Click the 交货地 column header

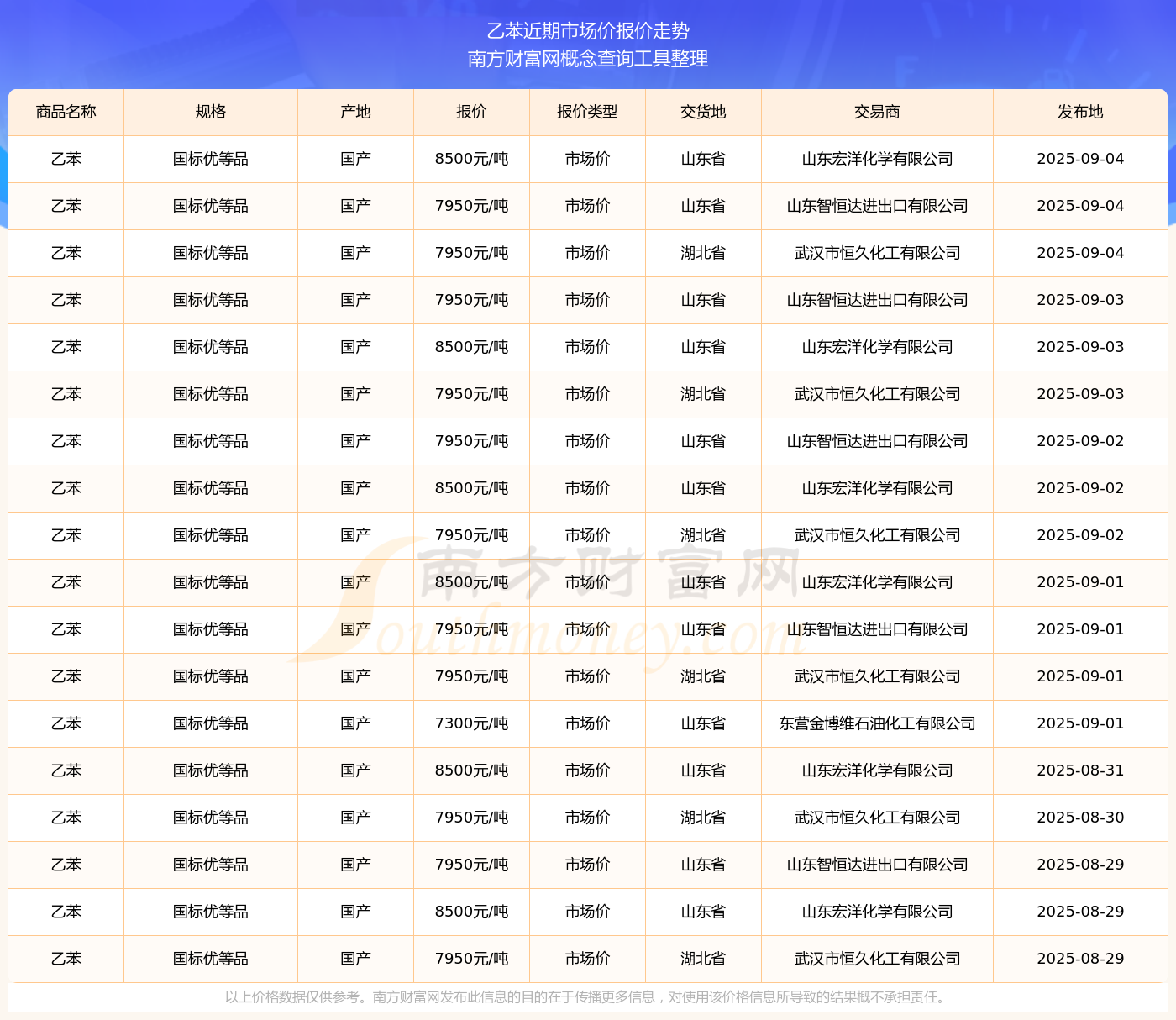703,112
